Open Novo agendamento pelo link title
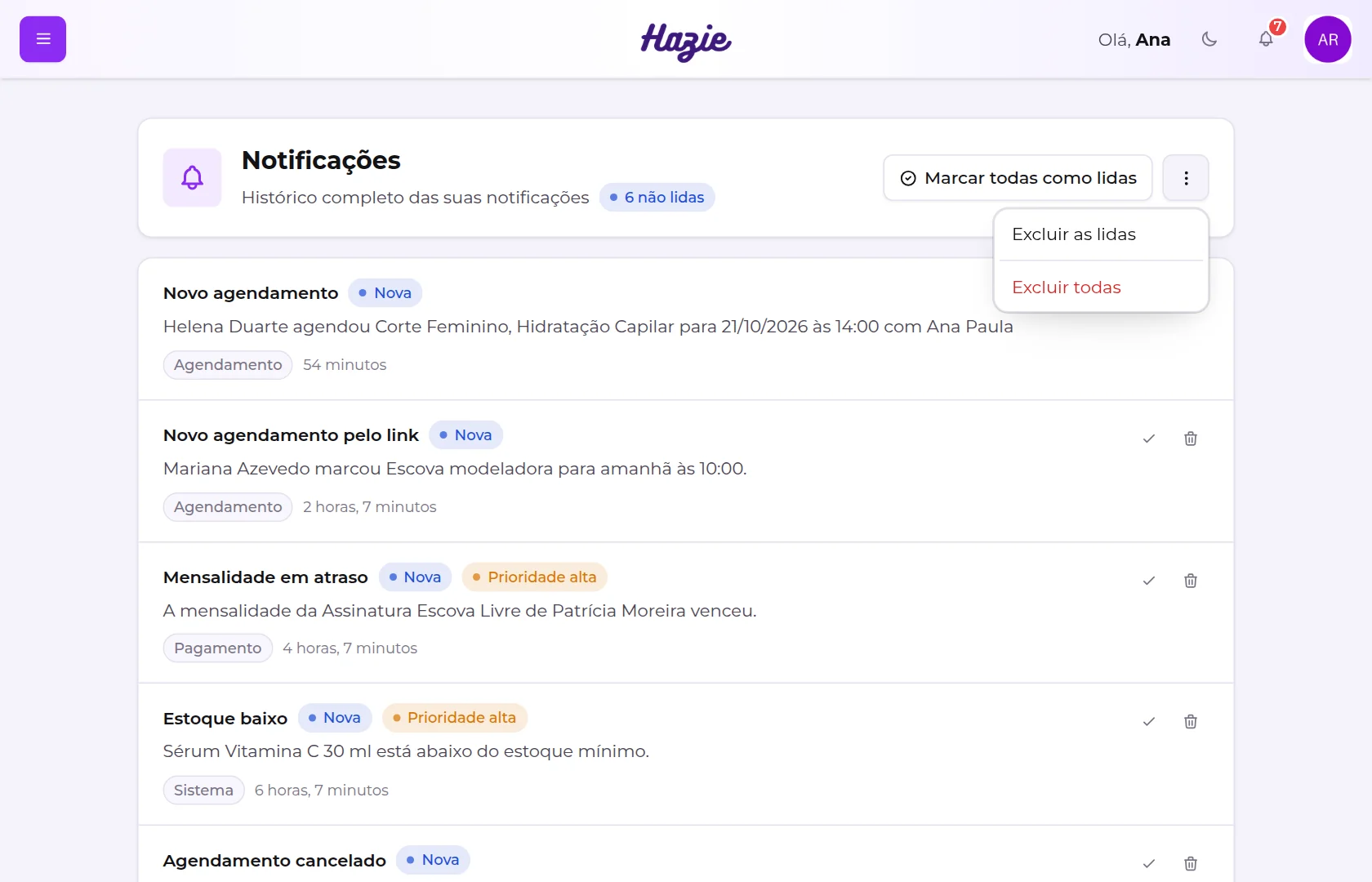 [291, 435]
